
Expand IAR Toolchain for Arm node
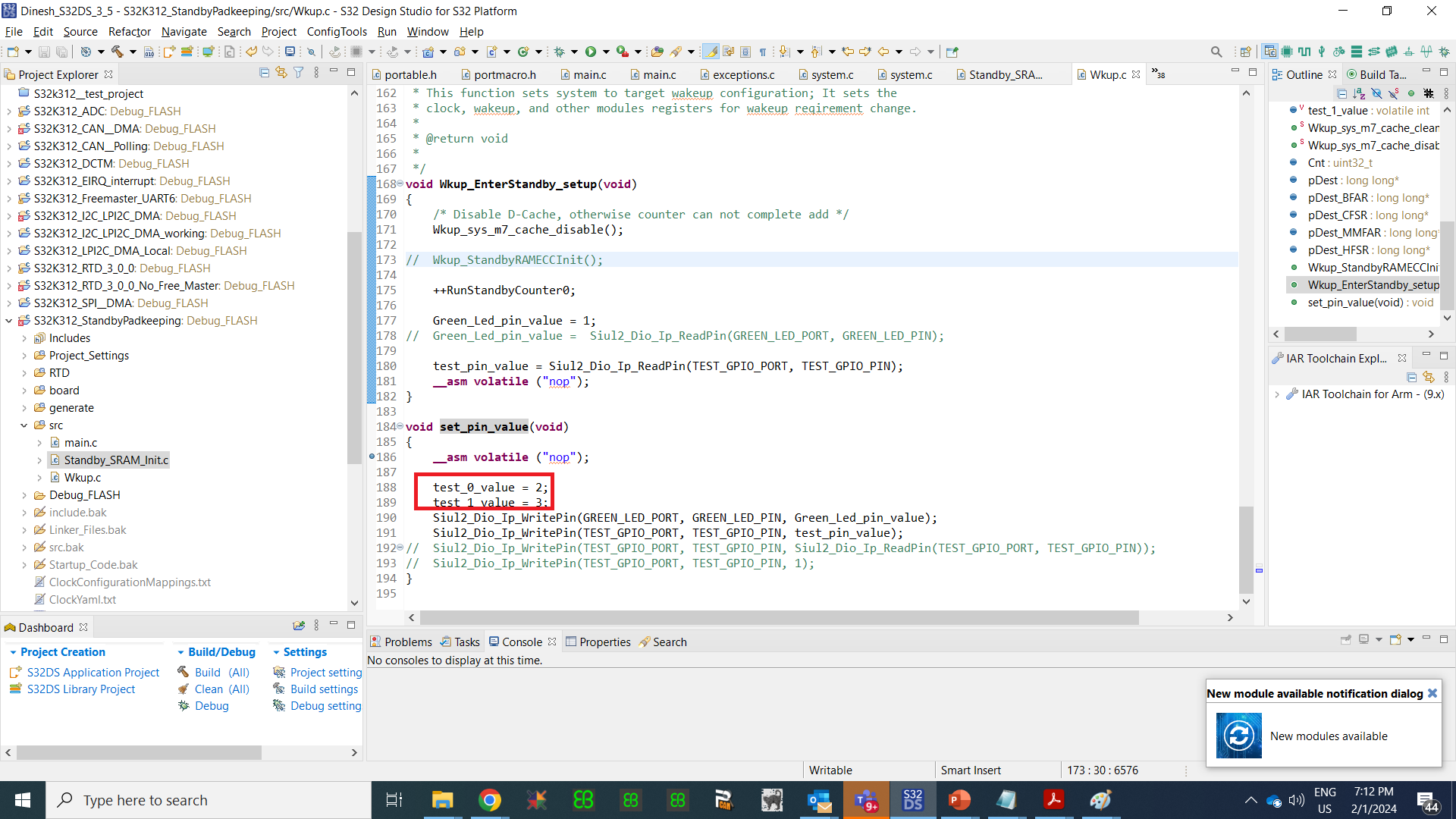pyautogui.click(x=1277, y=394)
